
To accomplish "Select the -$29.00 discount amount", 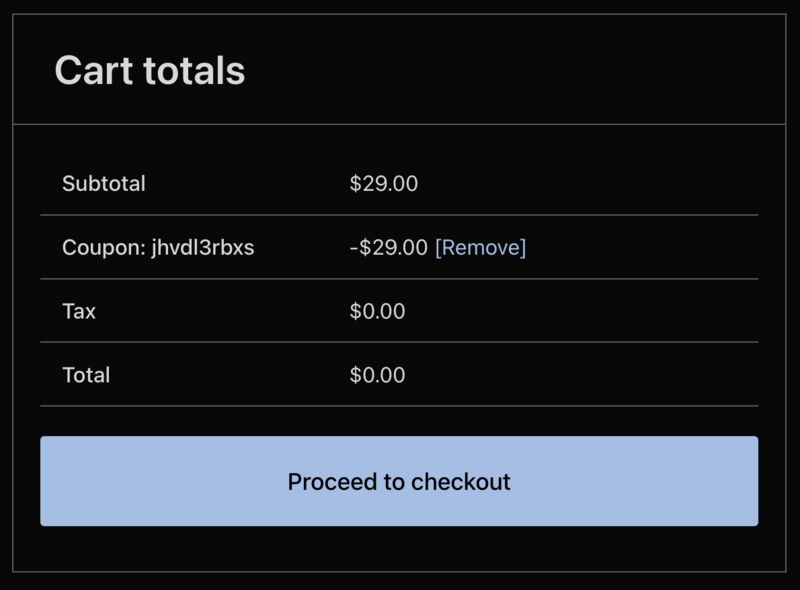I will click(389, 247).
